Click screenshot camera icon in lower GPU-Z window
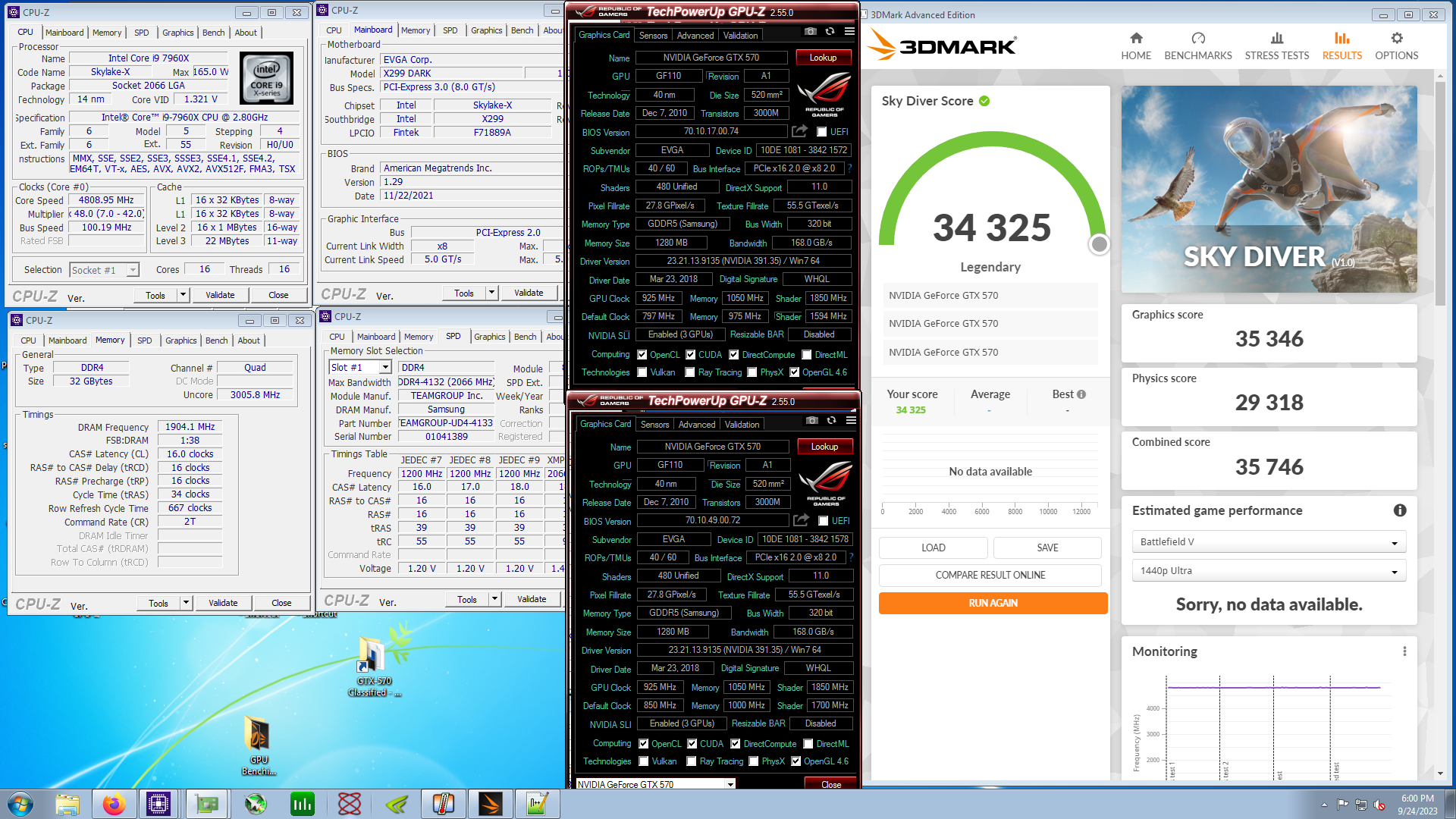This screenshot has height=819, width=1456. (x=812, y=421)
